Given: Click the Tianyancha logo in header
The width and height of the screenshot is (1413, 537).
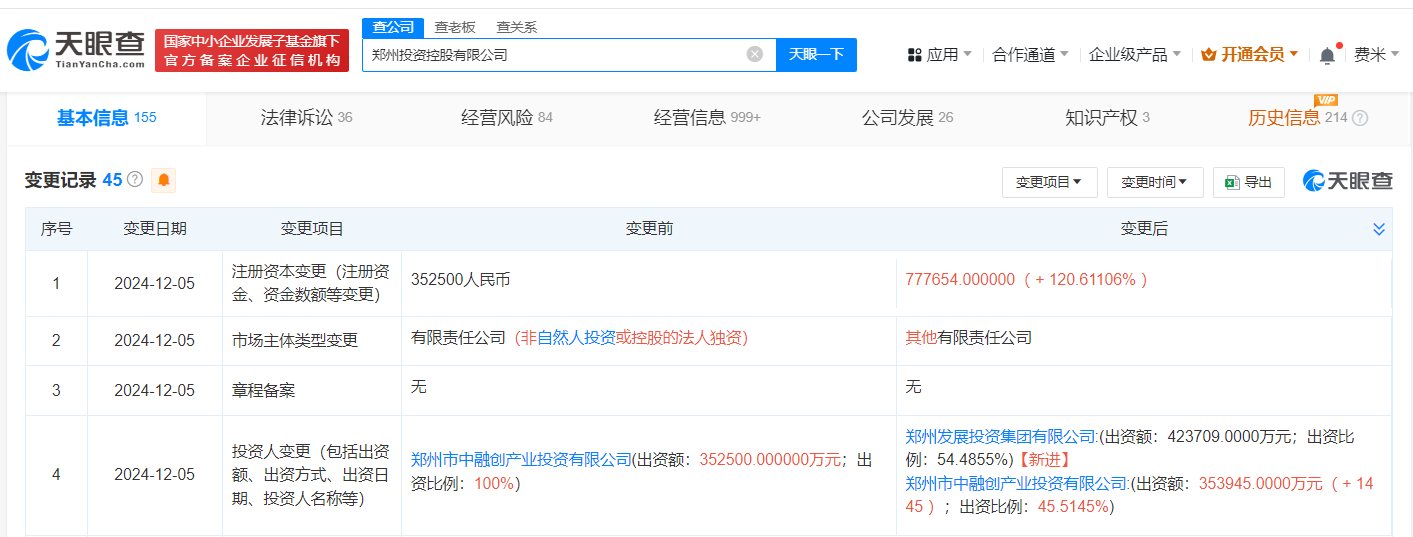Looking at the screenshot, I should pos(76,50).
